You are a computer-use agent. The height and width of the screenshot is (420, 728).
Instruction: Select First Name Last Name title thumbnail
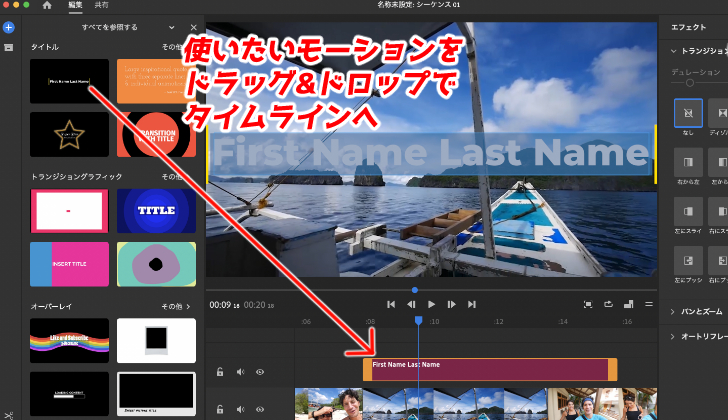pos(69,81)
